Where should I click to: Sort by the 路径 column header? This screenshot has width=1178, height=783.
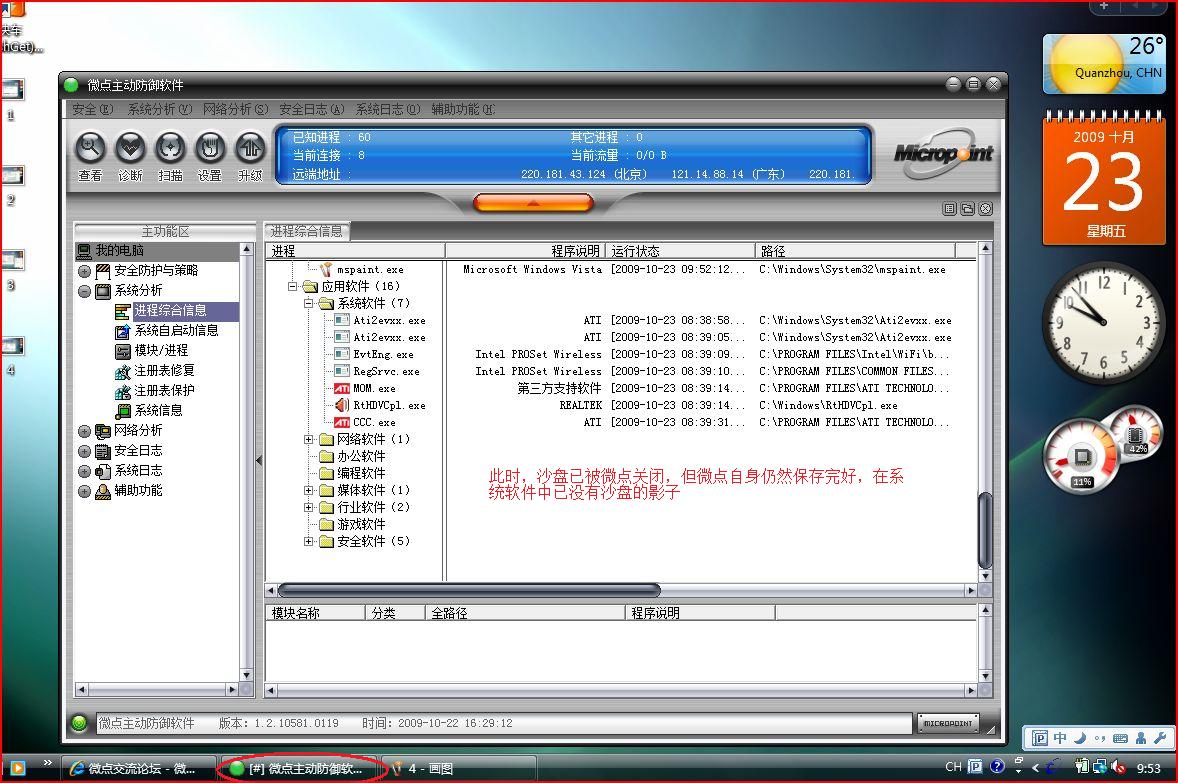[855, 251]
